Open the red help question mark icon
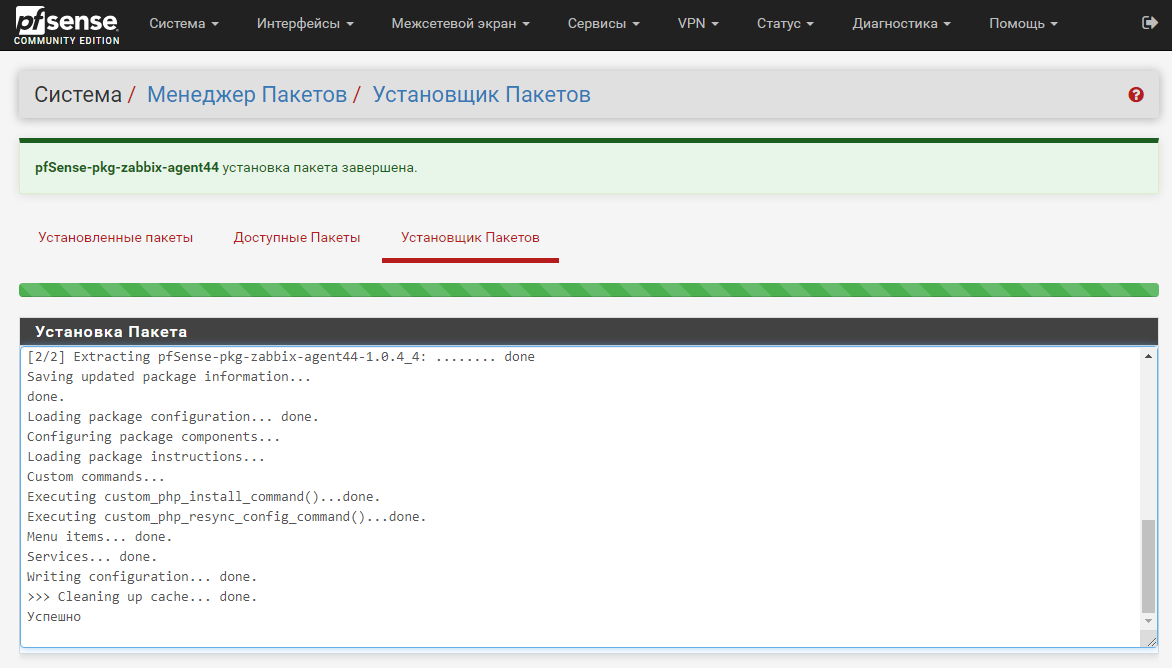 pos(1136,95)
